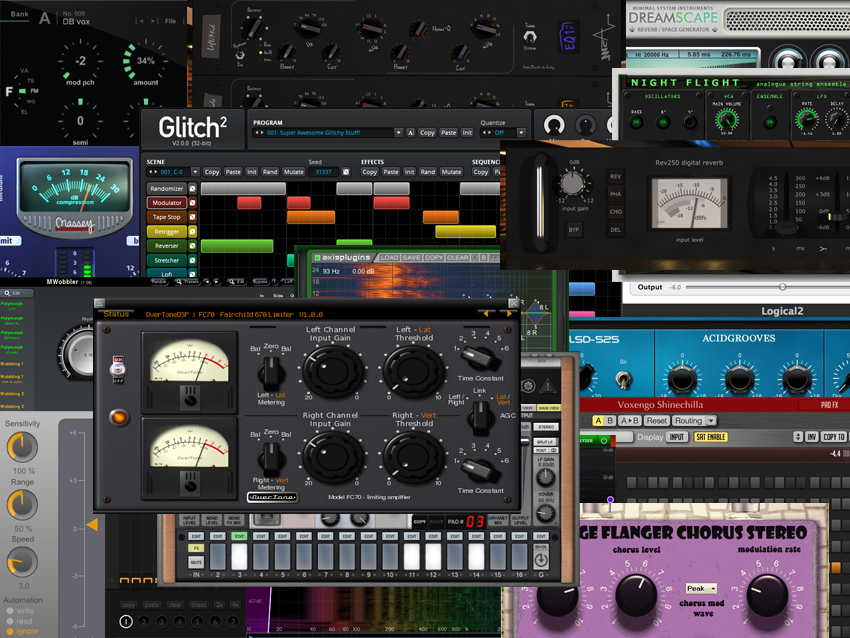Select preset slot A in Voxengo
The image size is (850, 638).
point(598,421)
